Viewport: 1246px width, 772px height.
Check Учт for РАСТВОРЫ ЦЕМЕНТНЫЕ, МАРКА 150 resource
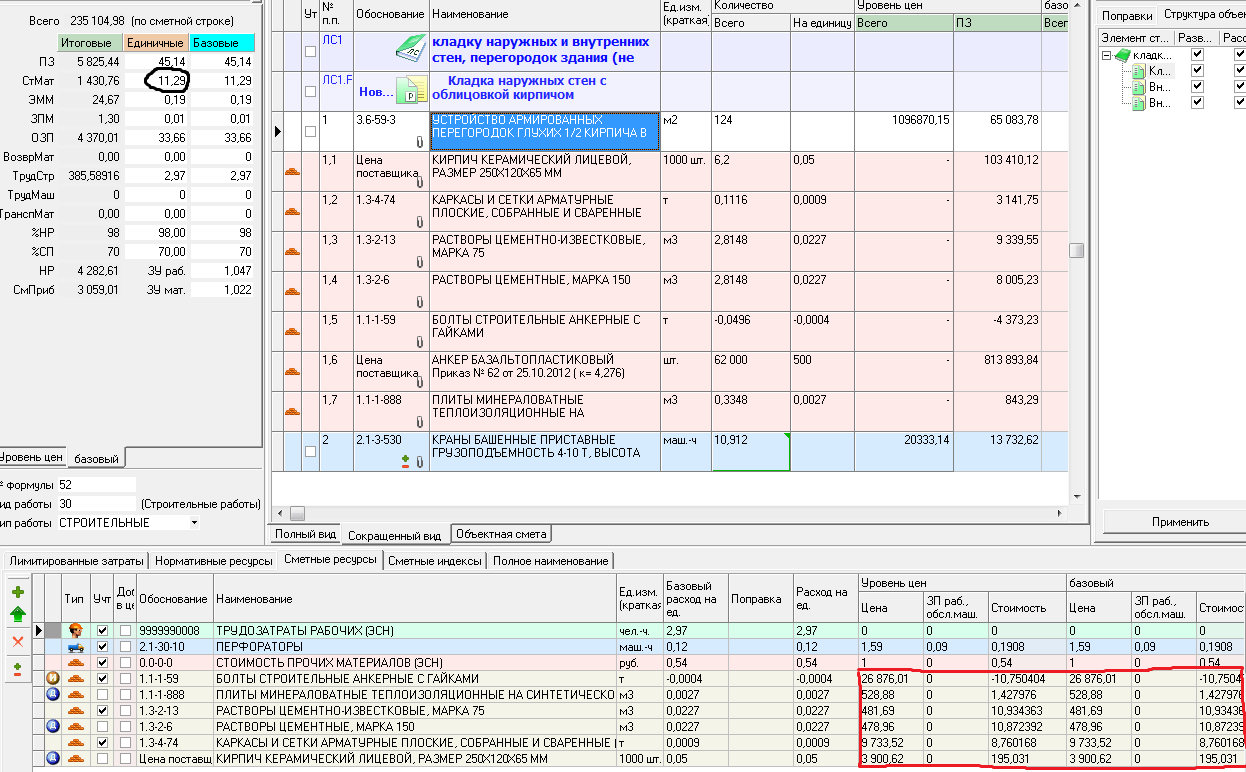coord(102,726)
